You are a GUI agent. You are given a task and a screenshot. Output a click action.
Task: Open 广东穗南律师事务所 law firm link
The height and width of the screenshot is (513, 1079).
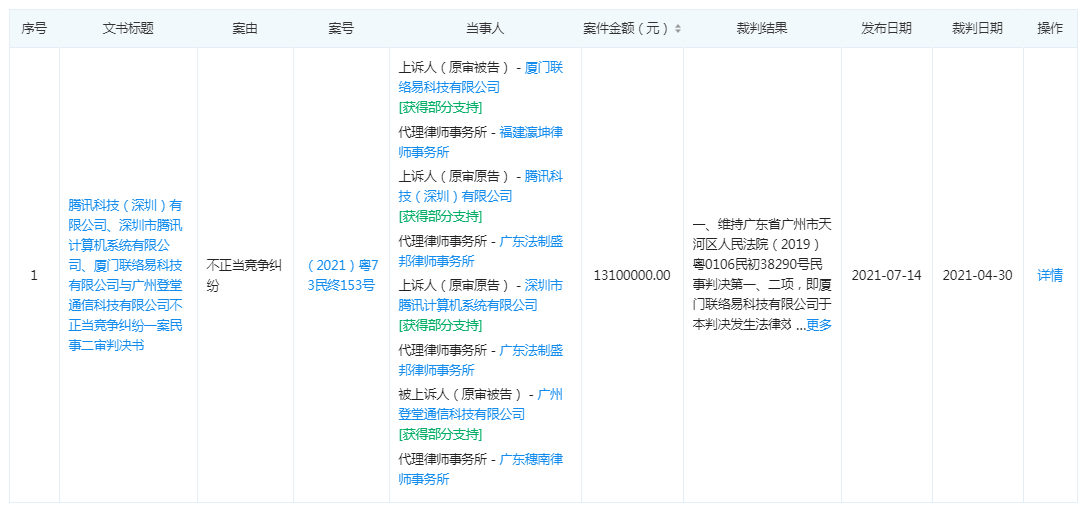[480, 470]
